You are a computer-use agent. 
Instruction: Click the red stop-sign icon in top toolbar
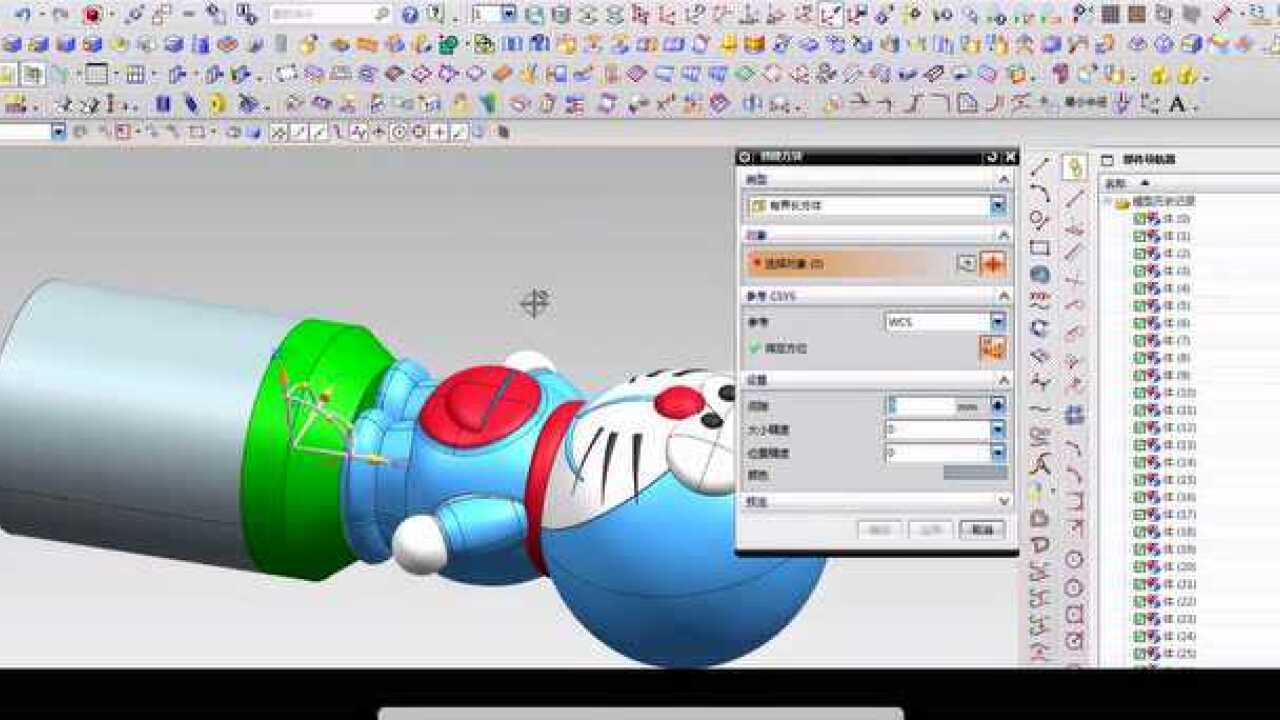[92, 14]
